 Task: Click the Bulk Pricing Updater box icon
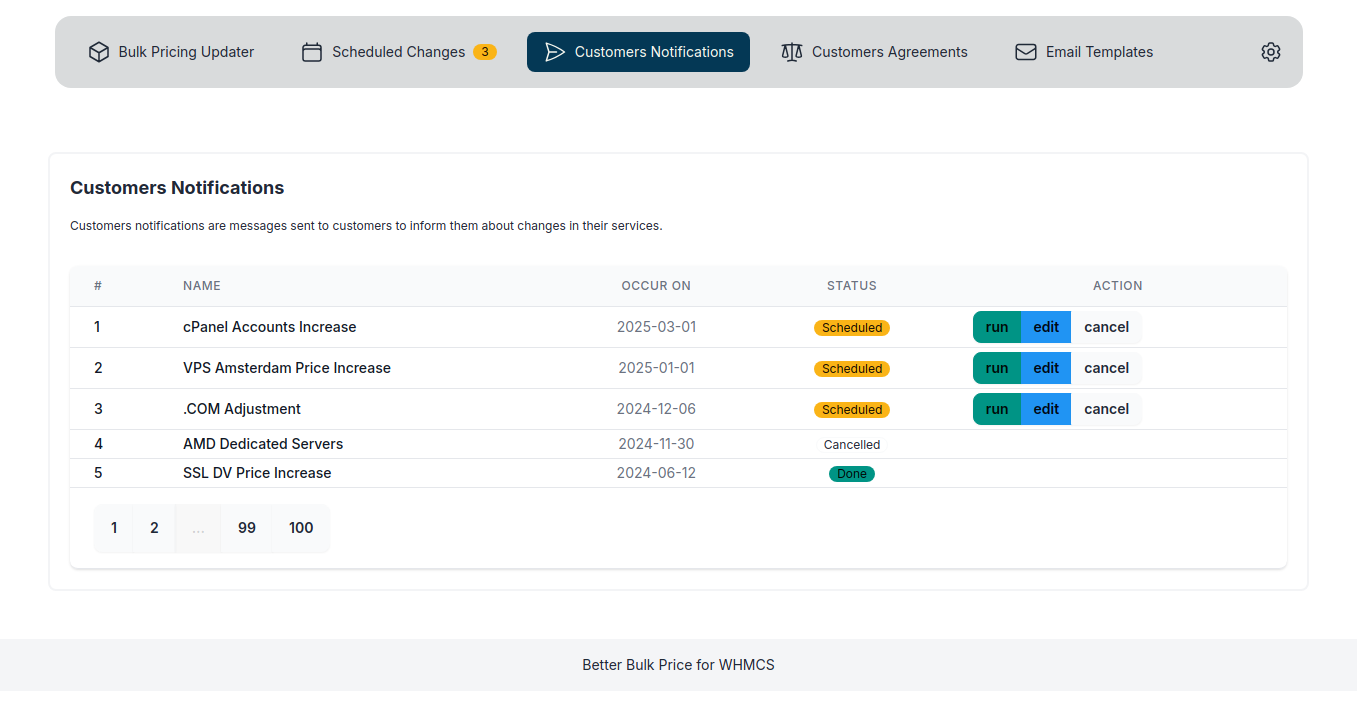(98, 51)
